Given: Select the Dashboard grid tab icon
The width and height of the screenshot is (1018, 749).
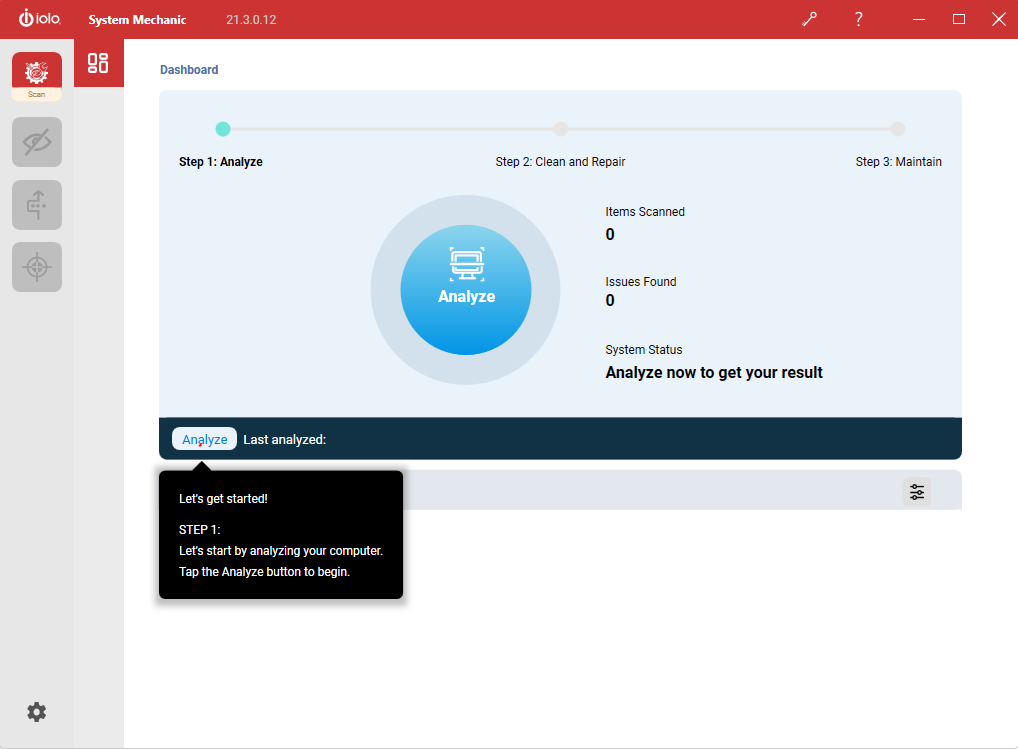Looking at the screenshot, I should coord(98,63).
